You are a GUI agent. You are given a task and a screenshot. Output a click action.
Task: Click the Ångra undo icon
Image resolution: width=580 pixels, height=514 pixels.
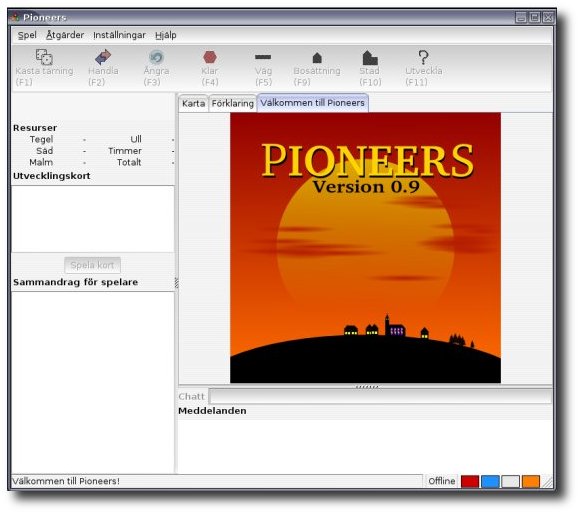pos(156,57)
